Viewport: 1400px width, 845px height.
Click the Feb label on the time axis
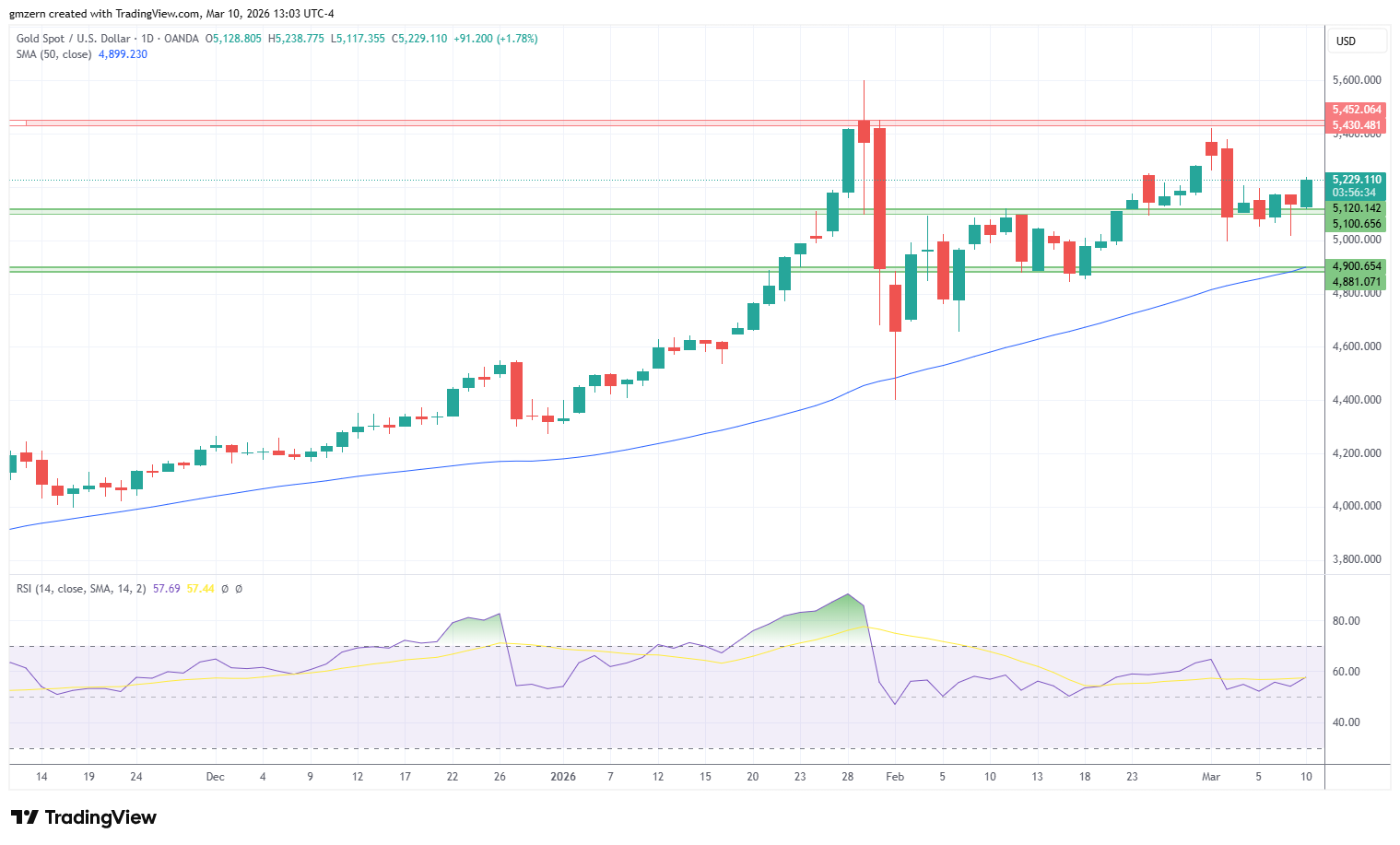(x=895, y=777)
